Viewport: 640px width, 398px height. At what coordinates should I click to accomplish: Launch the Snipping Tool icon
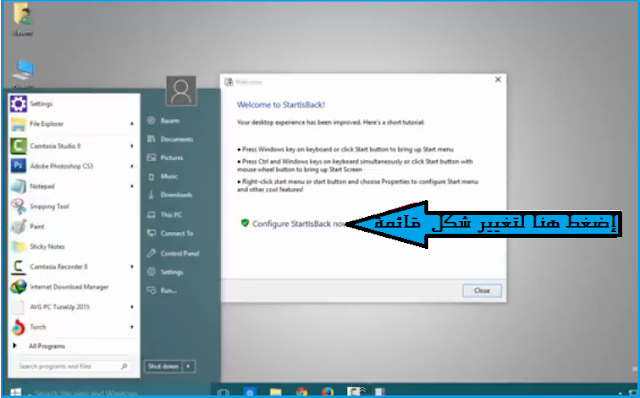(19, 206)
